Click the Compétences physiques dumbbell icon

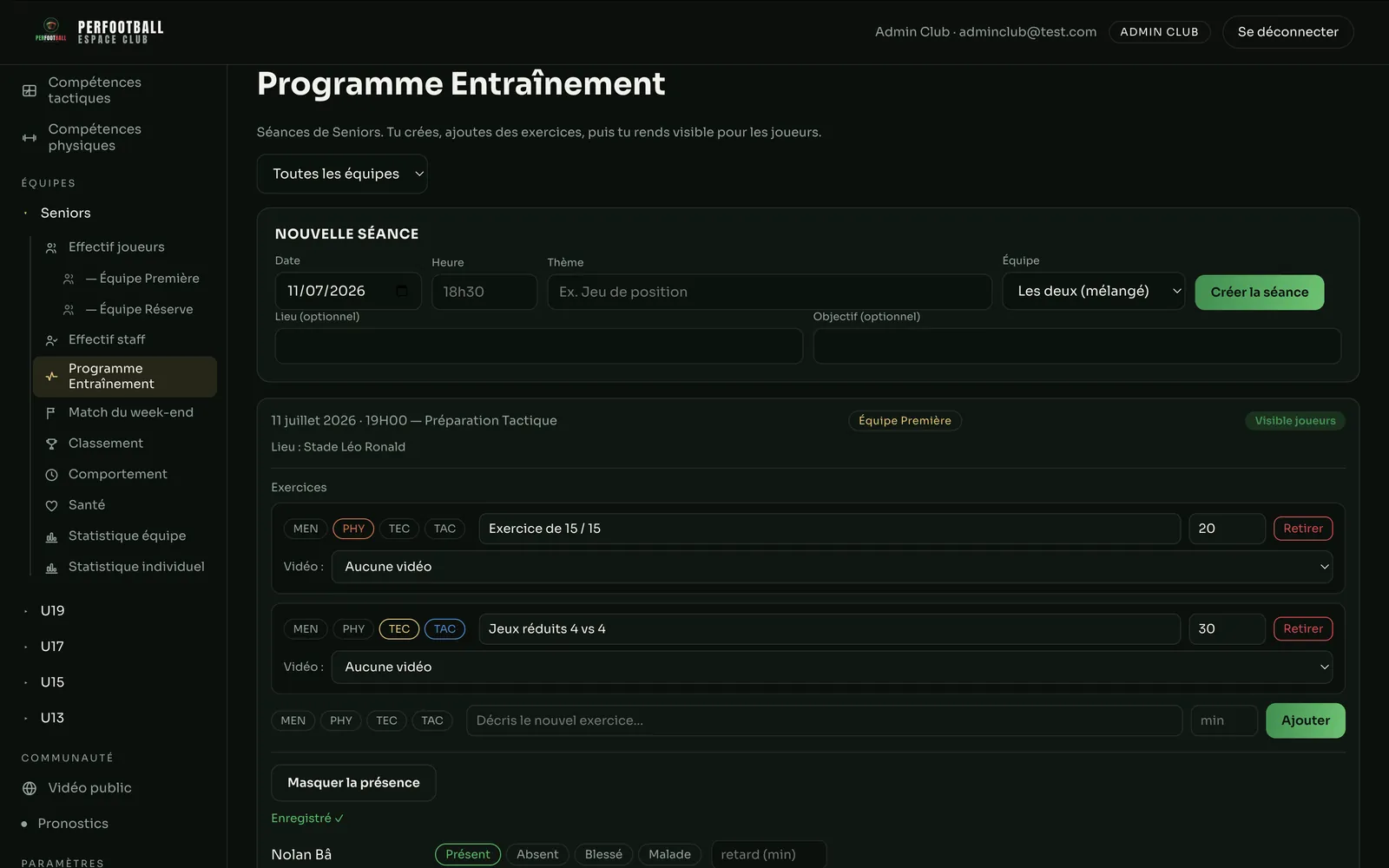30,137
